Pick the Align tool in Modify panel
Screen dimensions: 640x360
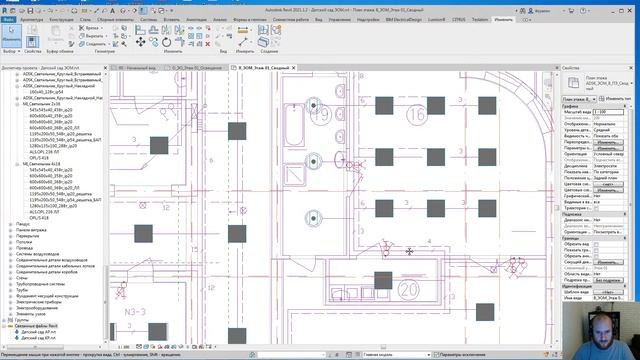(x=140, y=29)
